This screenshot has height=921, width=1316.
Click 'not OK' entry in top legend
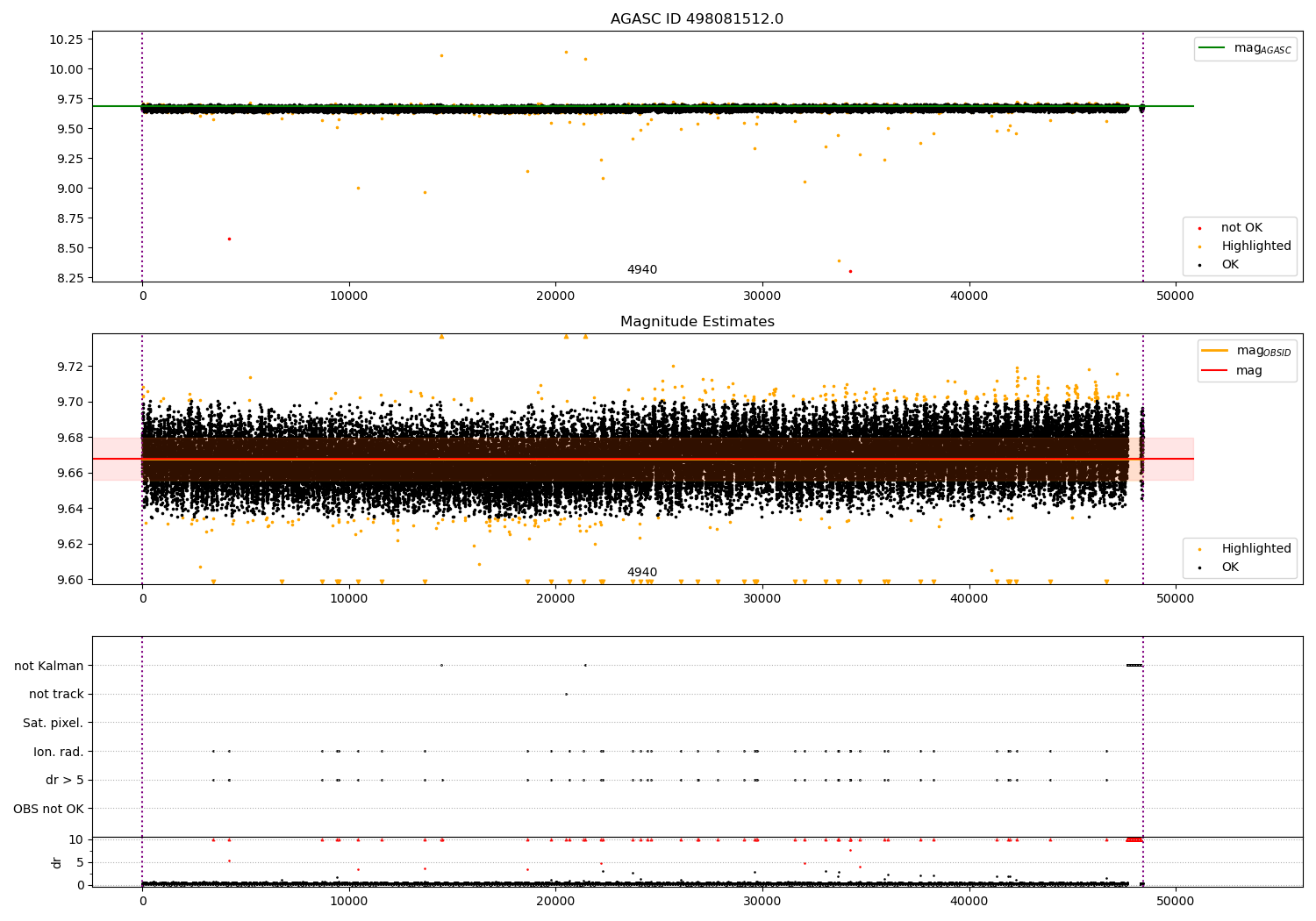tap(1241, 228)
